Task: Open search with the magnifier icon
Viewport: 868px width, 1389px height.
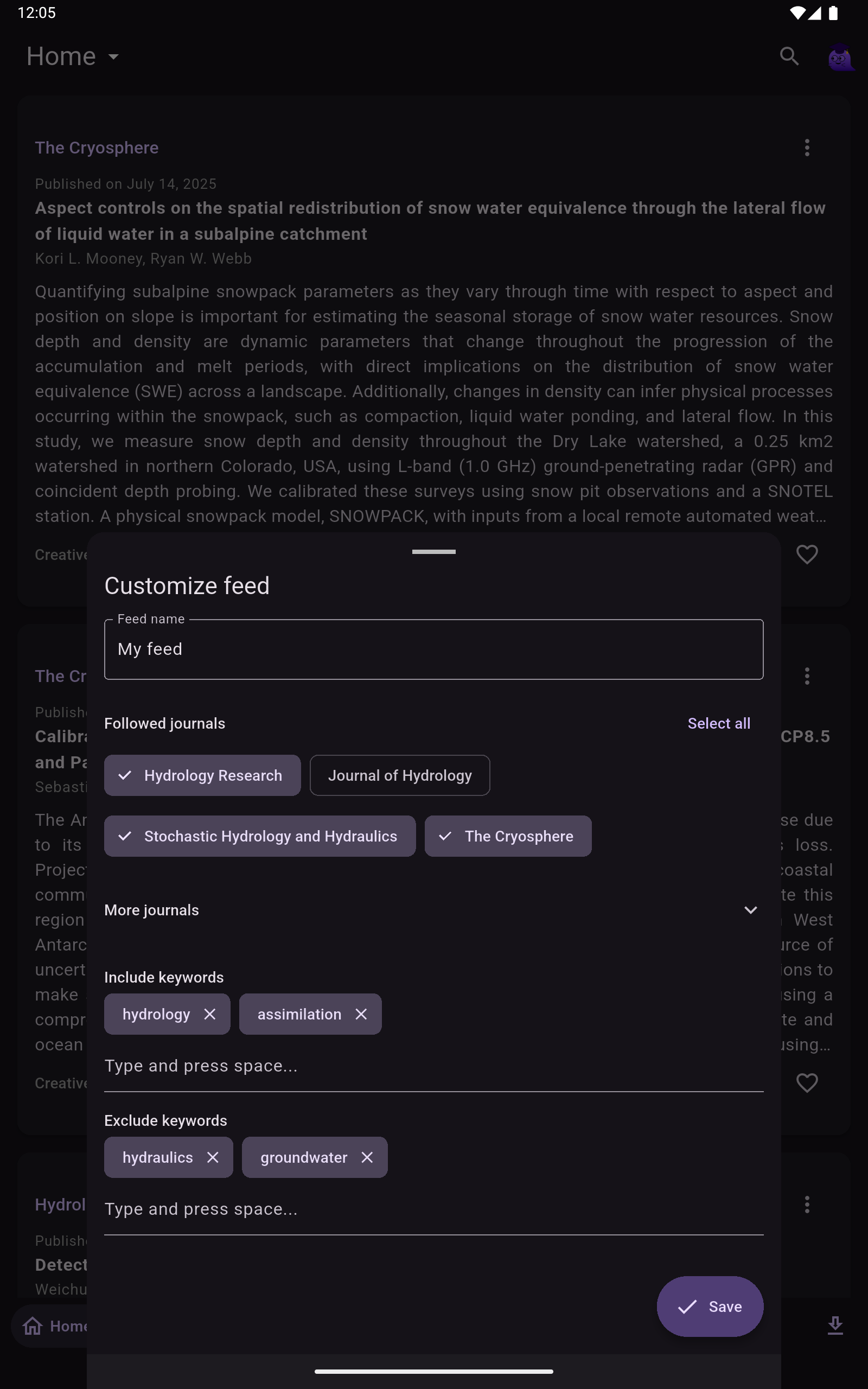Action: (789, 56)
